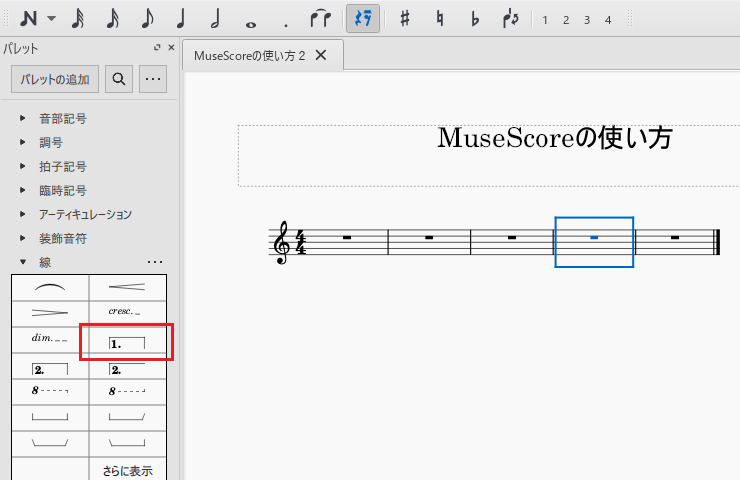The height and width of the screenshot is (480, 740).
Task: Select pedal line with slanted start
Action: point(127,444)
